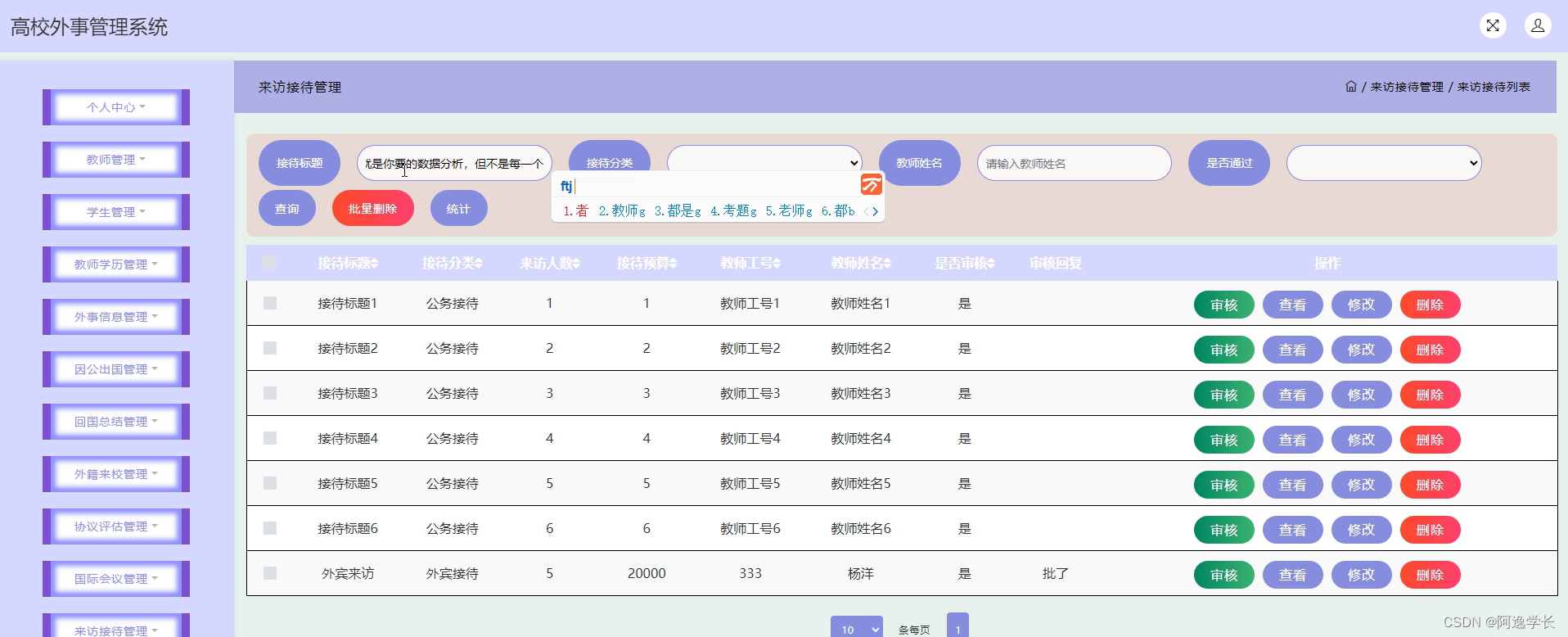This screenshot has width=1568, height=637.
Task: Open the 是否通过 filter dropdown
Action: pos(1384,163)
